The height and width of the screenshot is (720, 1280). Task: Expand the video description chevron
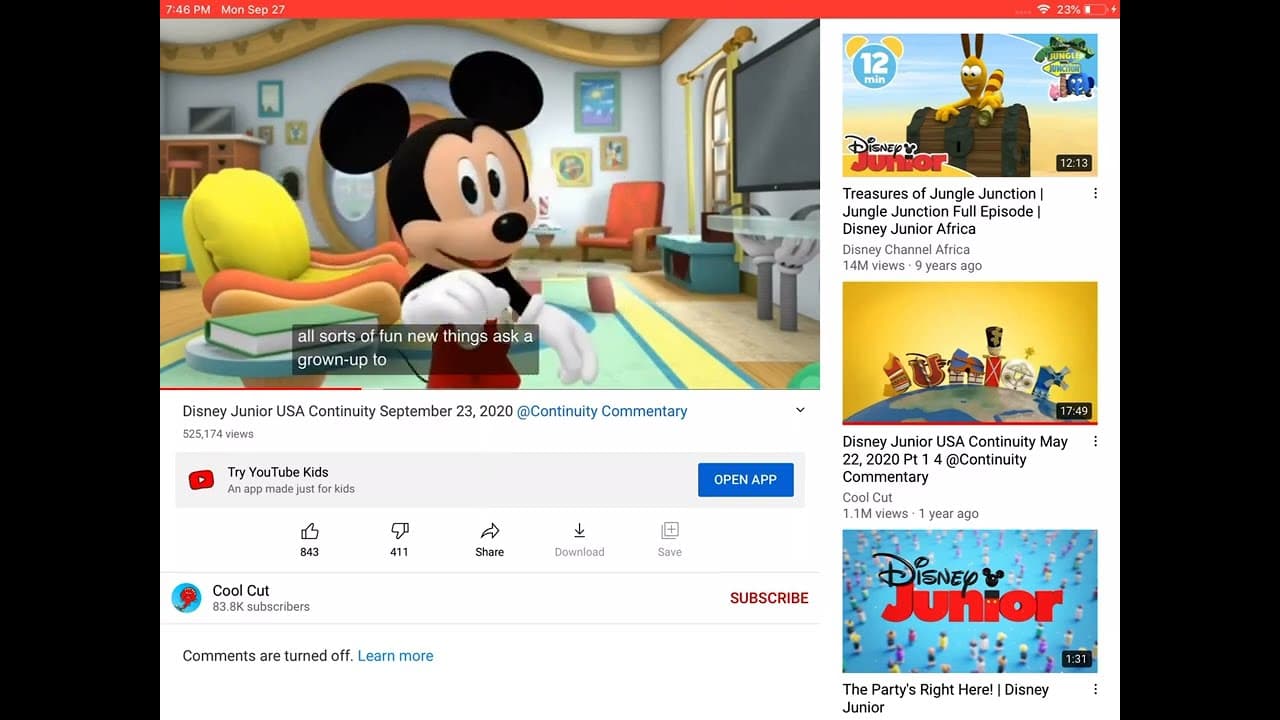[800, 410]
